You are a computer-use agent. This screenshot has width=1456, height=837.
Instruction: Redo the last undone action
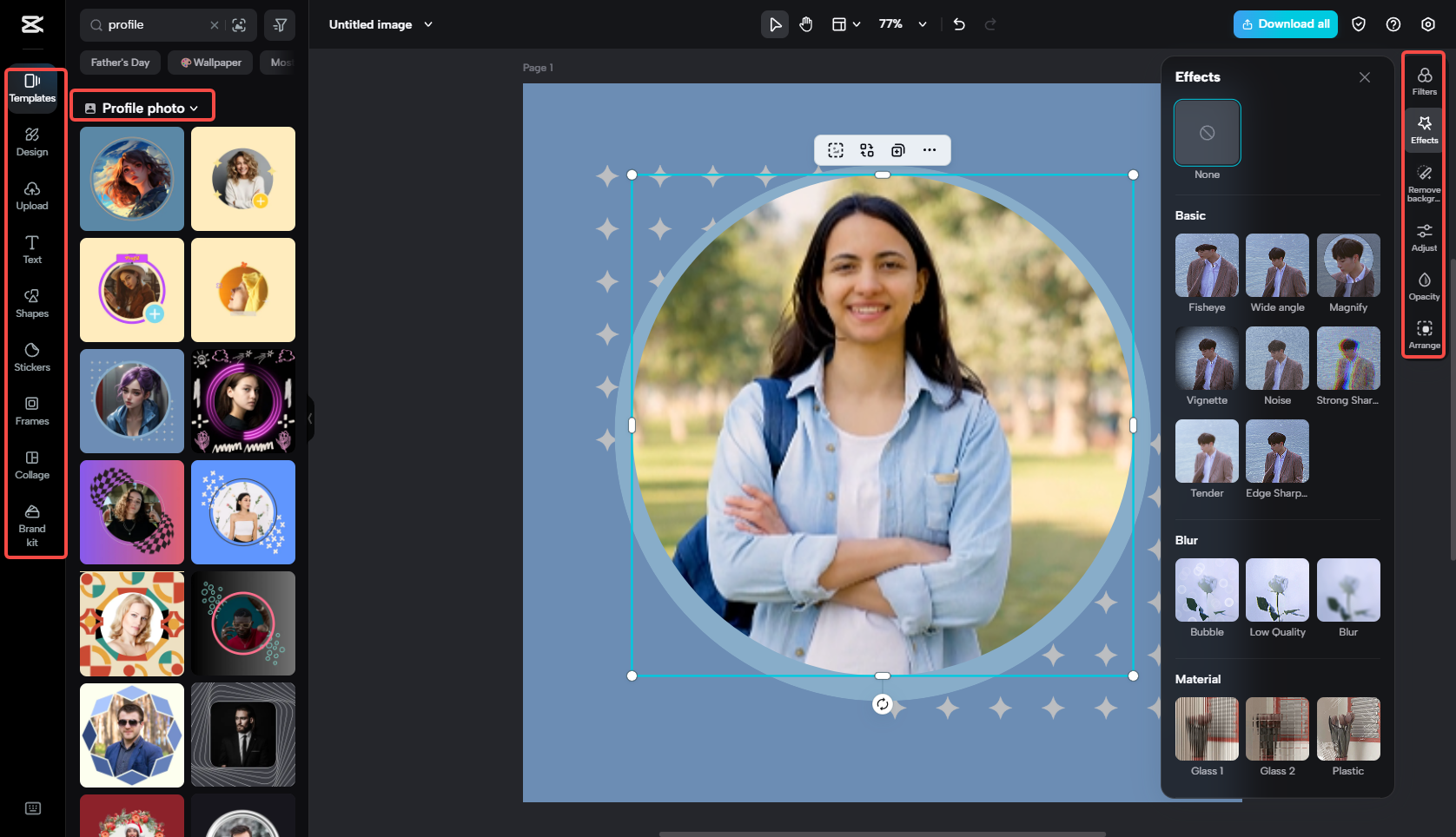(990, 24)
